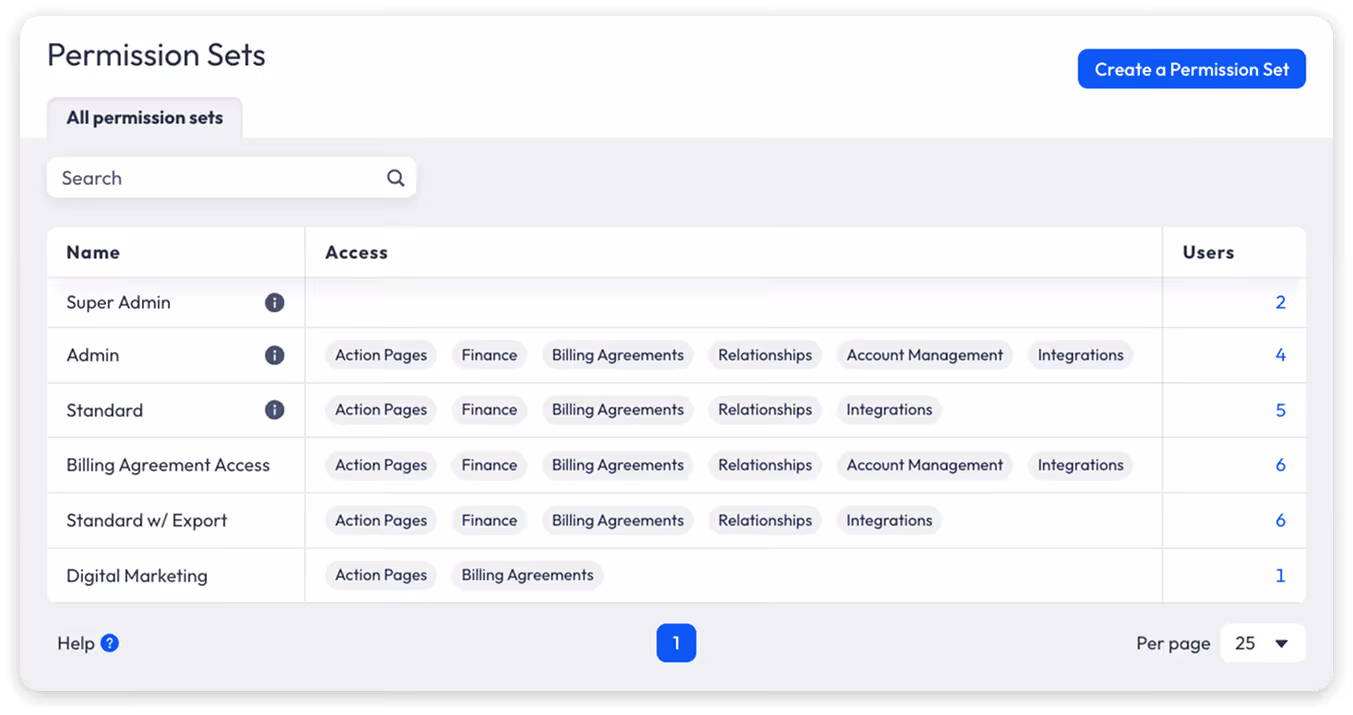Click the 1 user link for Digital Marketing
The height and width of the screenshot is (715, 1353).
(x=1280, y=575)
